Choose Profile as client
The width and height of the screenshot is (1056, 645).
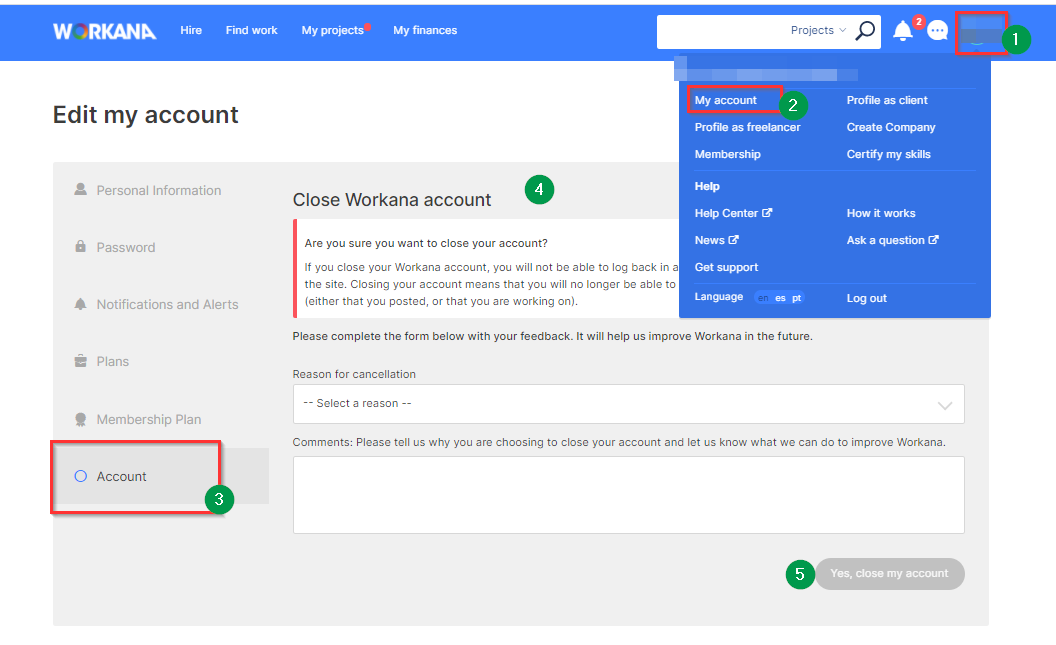pyautogui.click(x=887, y=100)
